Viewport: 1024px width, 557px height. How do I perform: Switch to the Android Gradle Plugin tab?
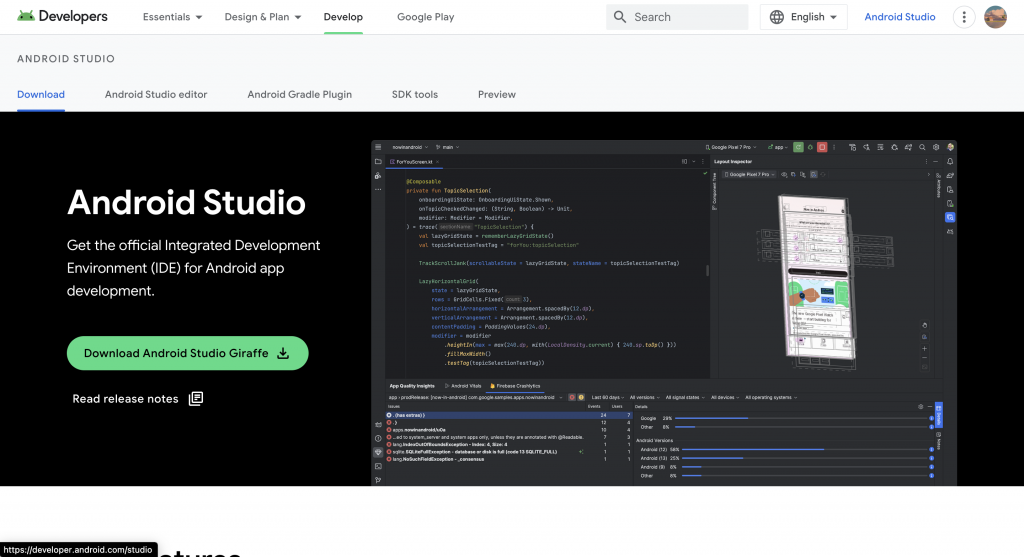(x=299, y=95)
